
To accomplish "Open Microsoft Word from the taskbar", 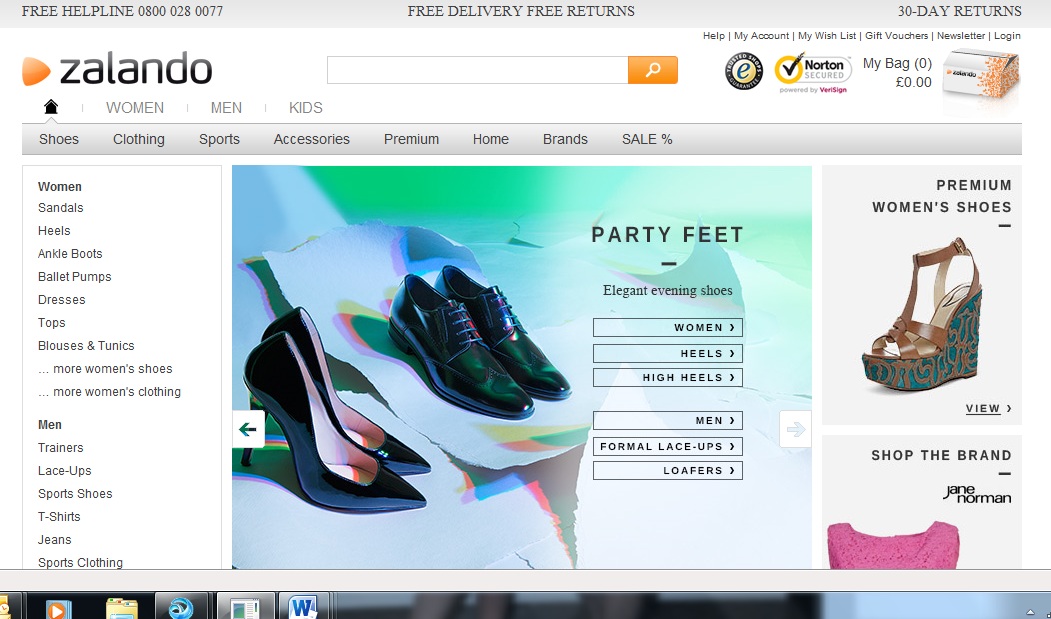I will point(303,604).
